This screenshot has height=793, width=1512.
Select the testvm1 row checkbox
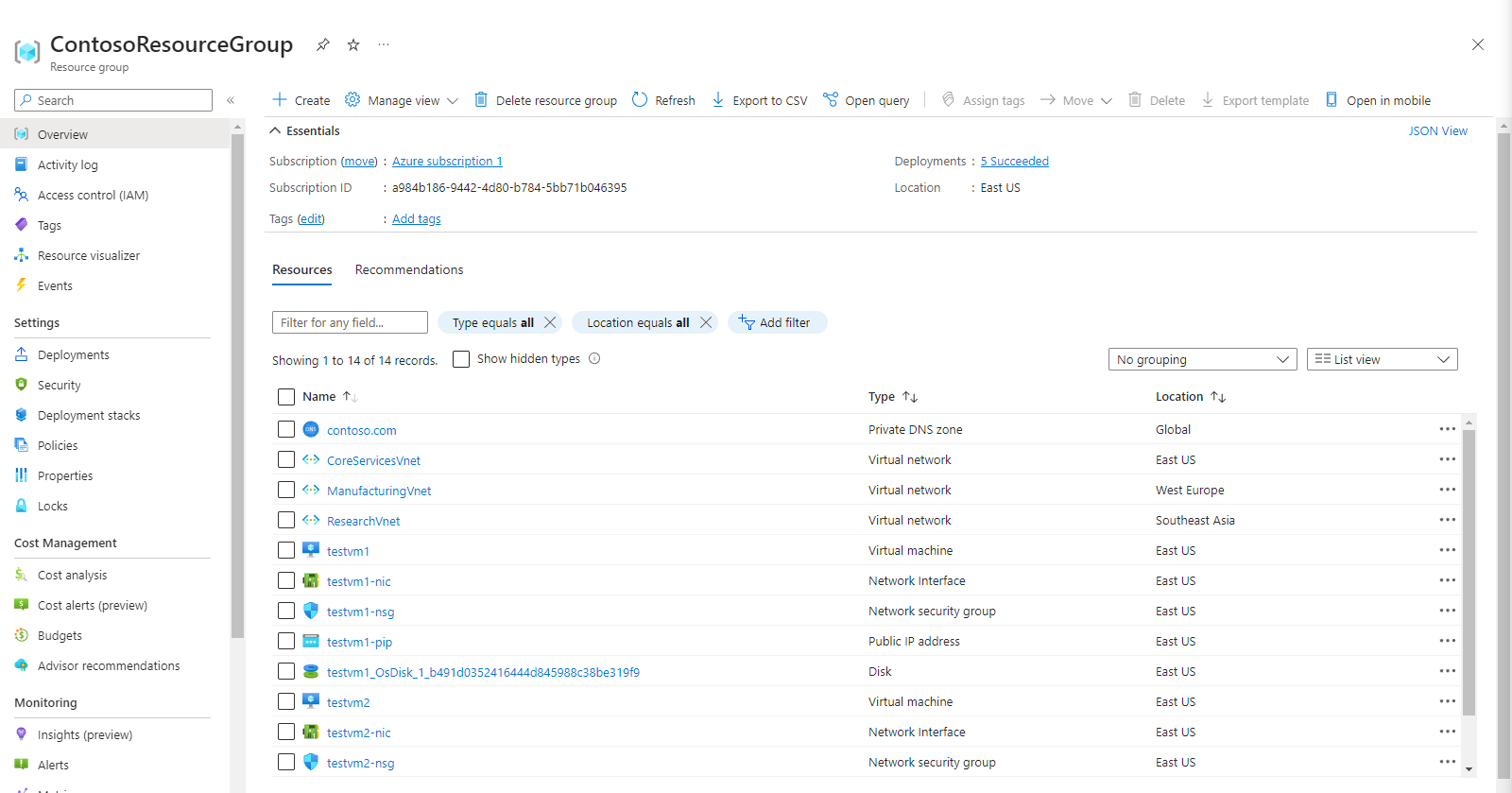coord(286,551)
